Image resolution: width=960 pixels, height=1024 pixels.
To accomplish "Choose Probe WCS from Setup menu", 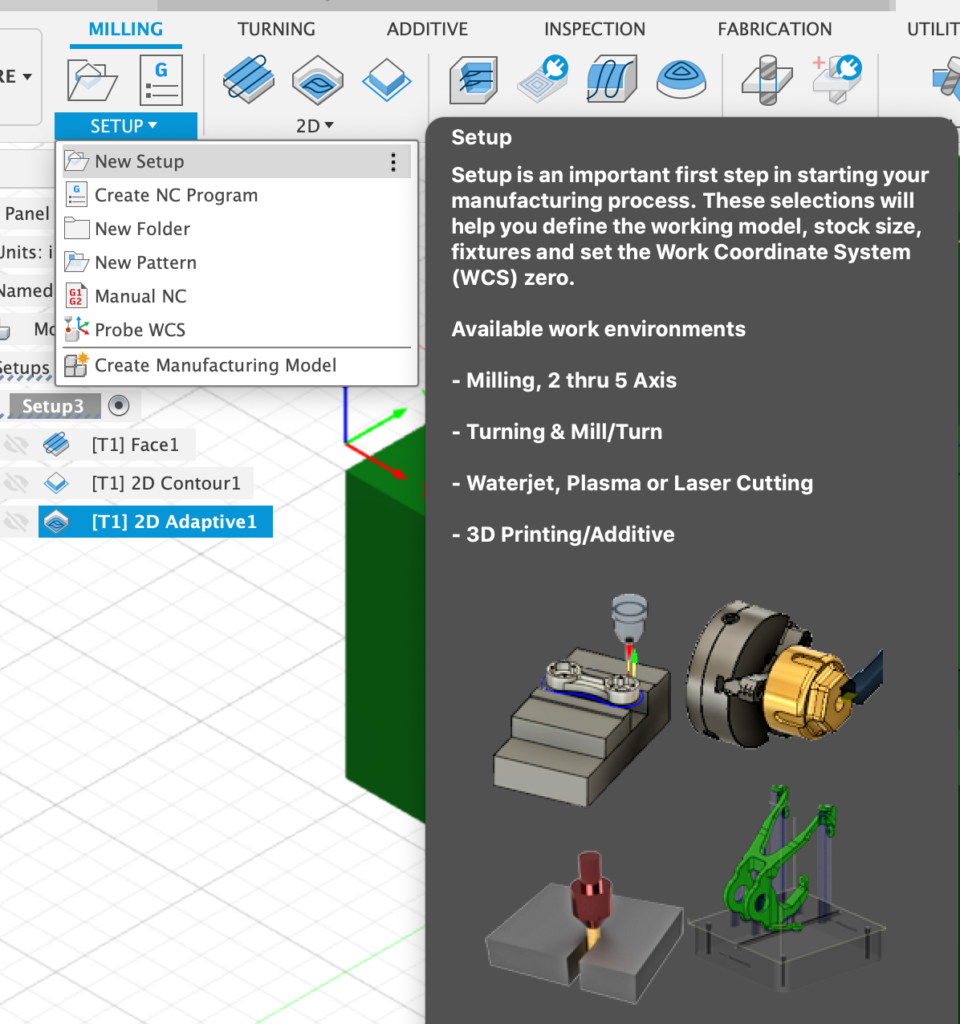I will click(140, 329).
